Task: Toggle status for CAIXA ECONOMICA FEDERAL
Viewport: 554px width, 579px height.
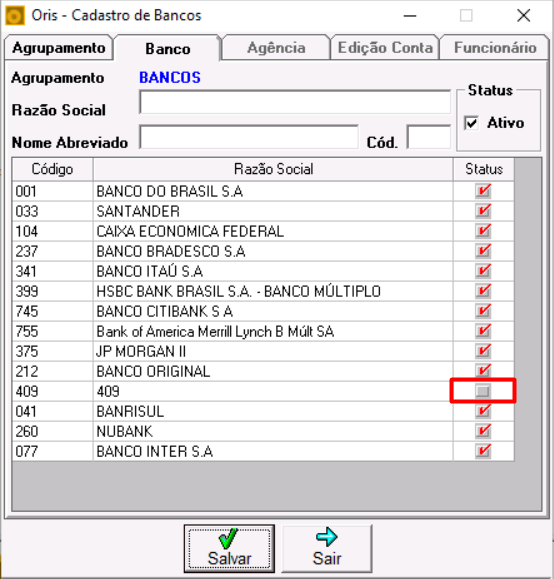Action: pyautogui.click(x=483, y=231)
